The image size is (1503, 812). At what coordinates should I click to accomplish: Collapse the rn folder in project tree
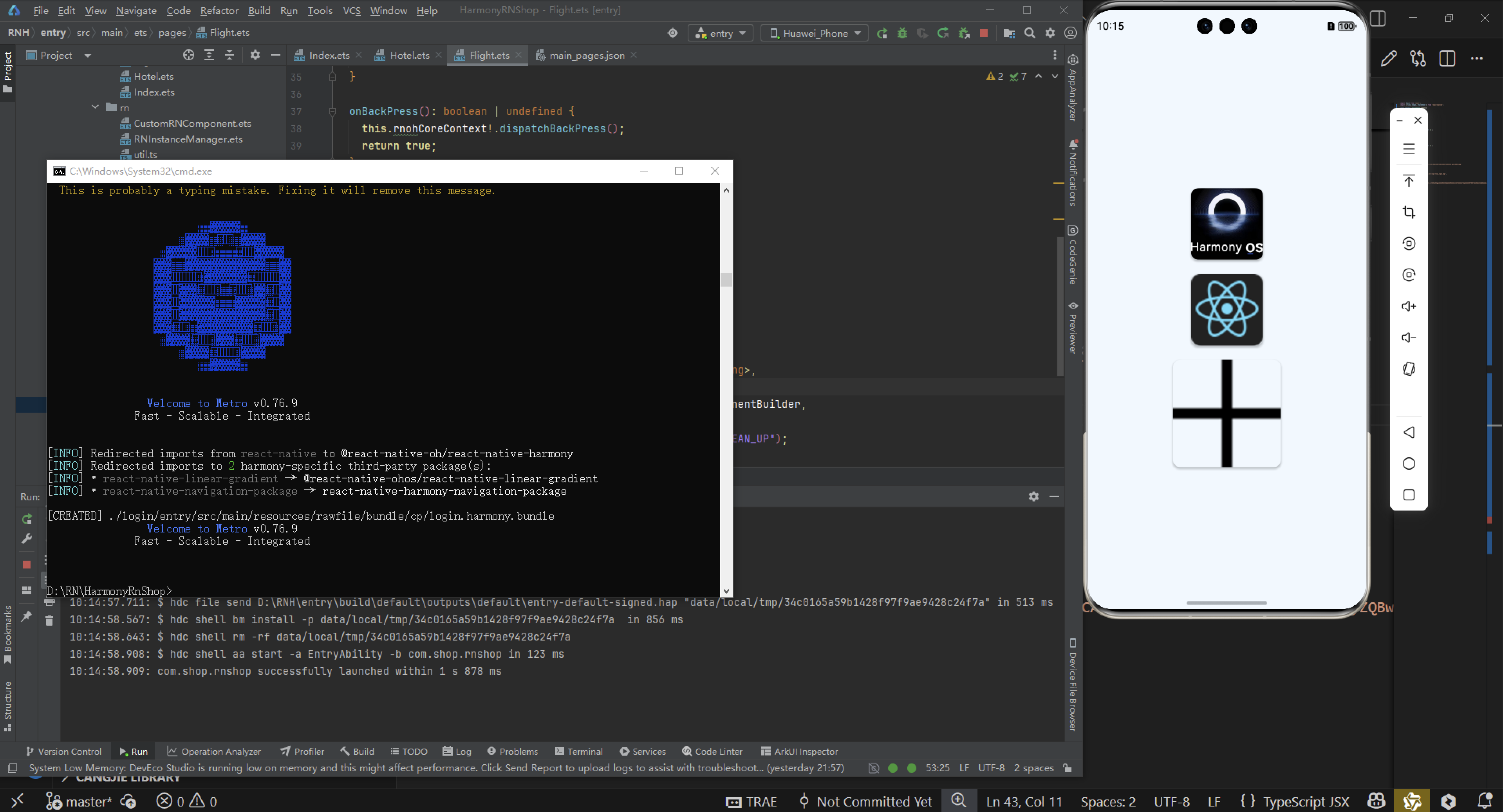[95, 107]
